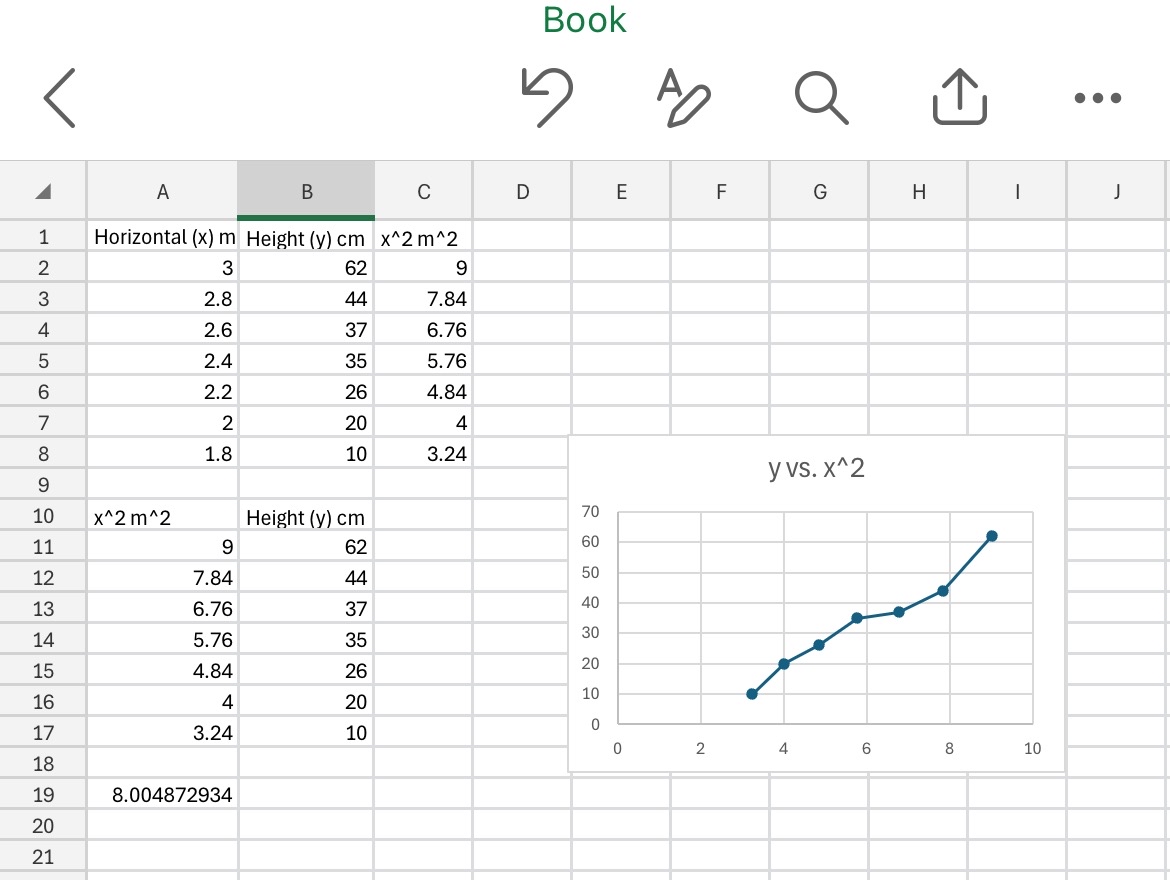Screen dimensions: 1170x880
Task: Open the three-dot more menu
Action: 1098,98
